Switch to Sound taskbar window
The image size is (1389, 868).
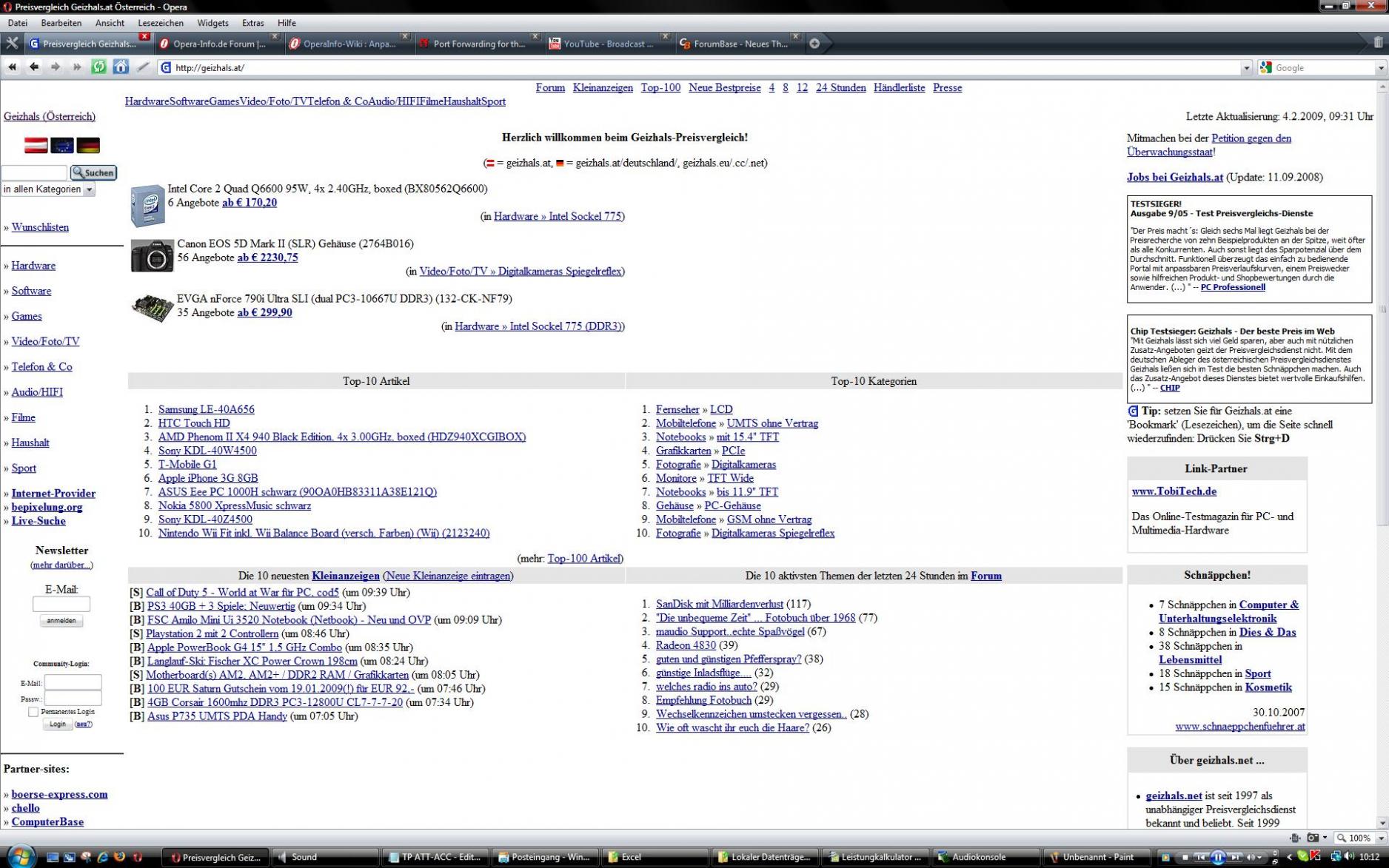[326, 857]
